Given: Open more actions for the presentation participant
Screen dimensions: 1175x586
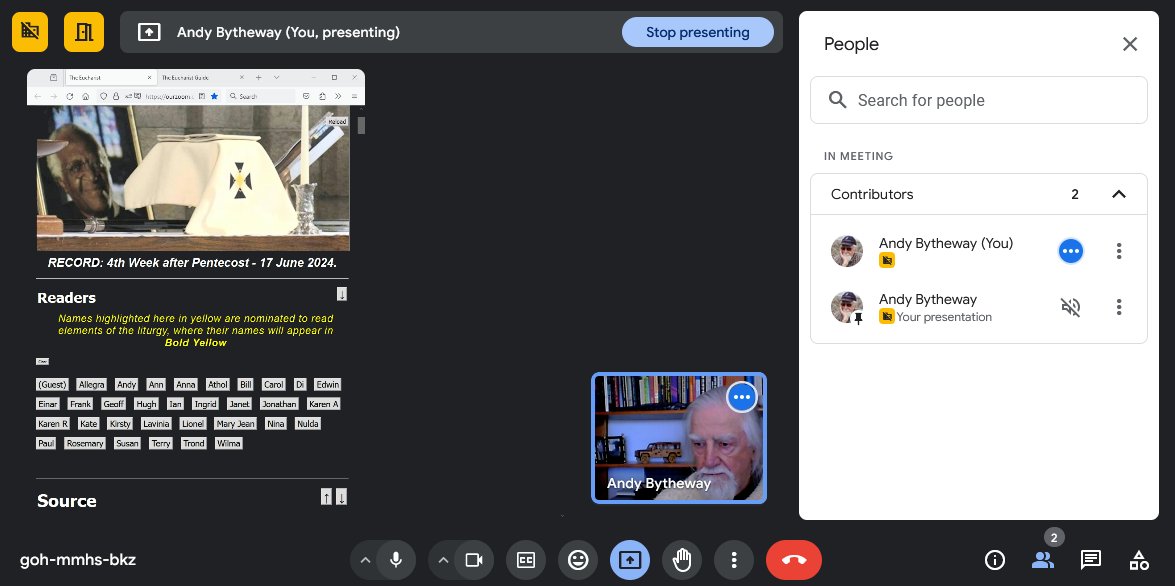Looking at the screenshot, I should coord(1119,307).
